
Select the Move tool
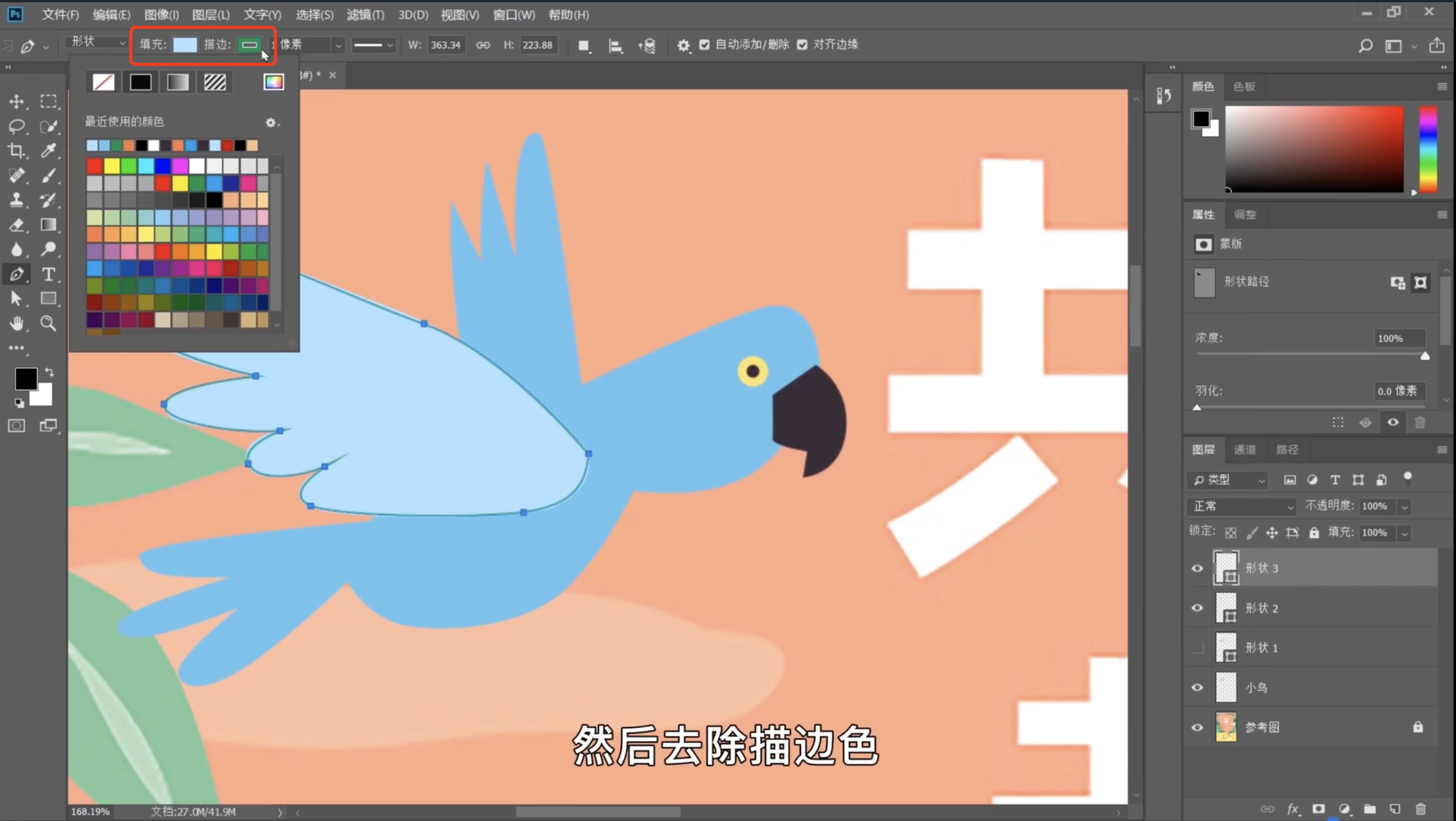[17, 102]
